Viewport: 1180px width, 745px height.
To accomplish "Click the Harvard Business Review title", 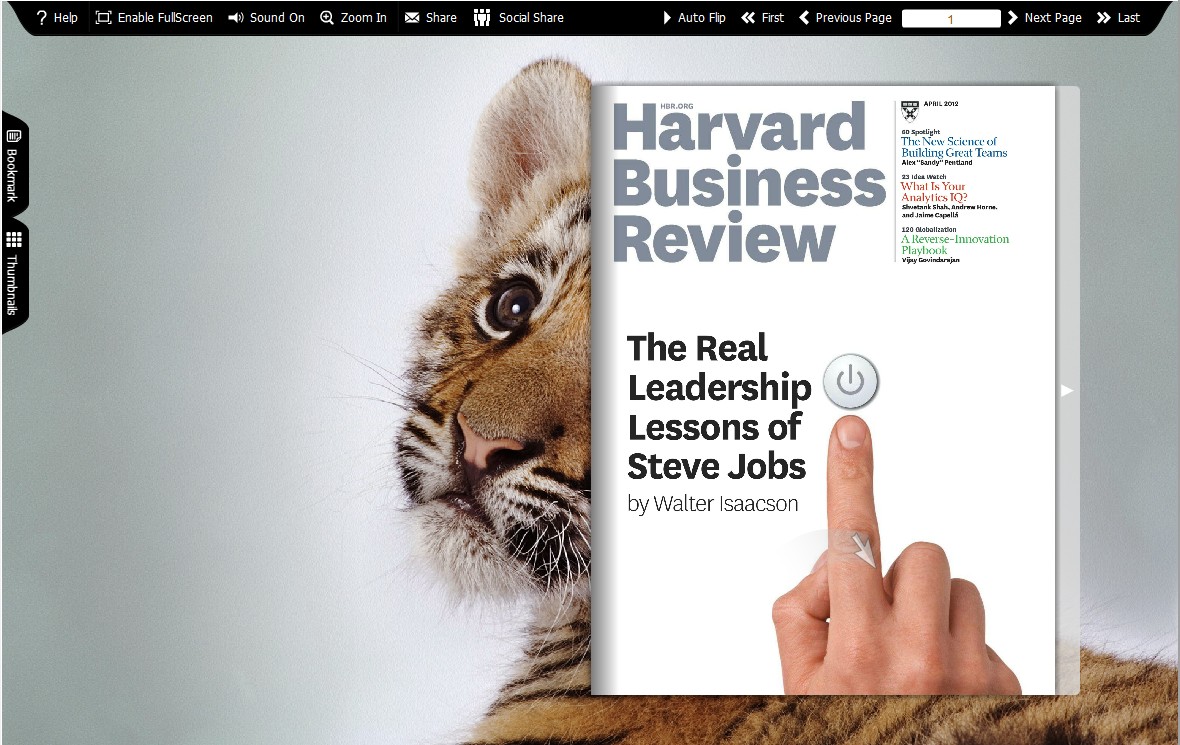I will click(x=748, y=183).
